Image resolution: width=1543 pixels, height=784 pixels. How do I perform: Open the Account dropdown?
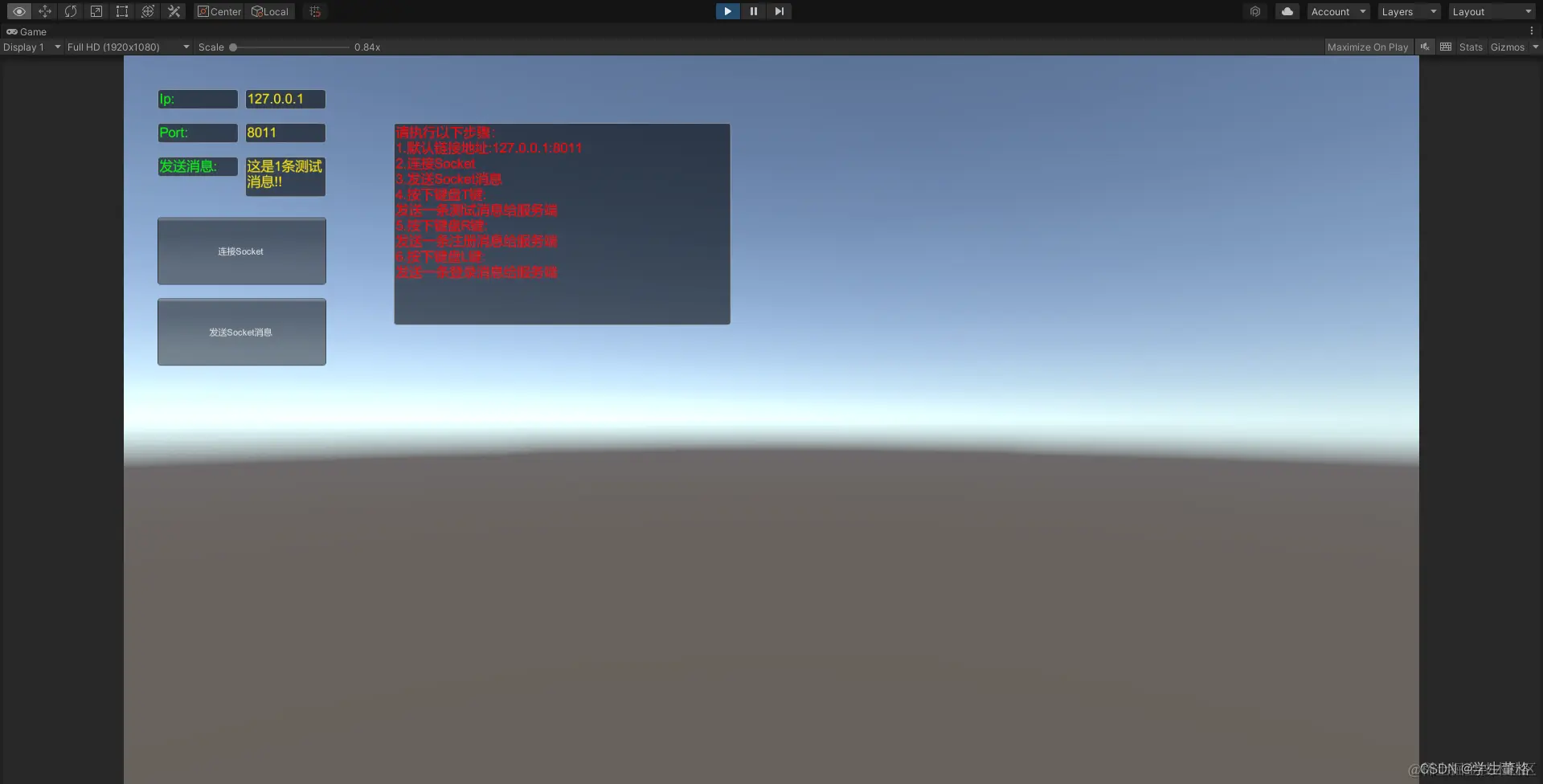(x=1338, y=11)
